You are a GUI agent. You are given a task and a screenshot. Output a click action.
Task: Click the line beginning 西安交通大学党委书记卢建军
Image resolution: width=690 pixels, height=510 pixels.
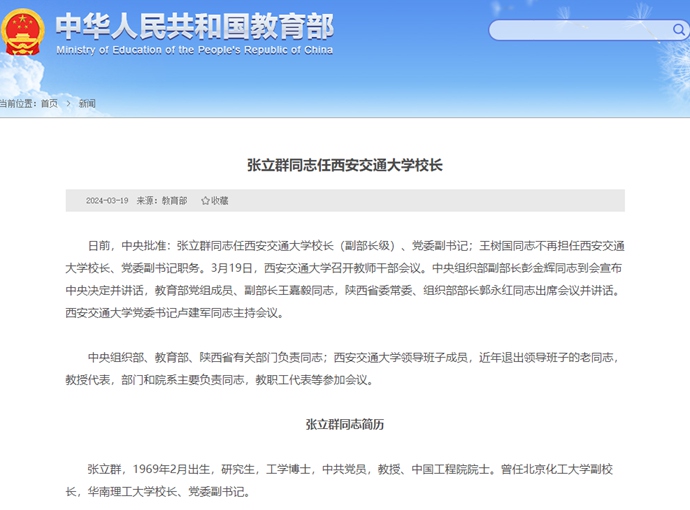(175, 312)
